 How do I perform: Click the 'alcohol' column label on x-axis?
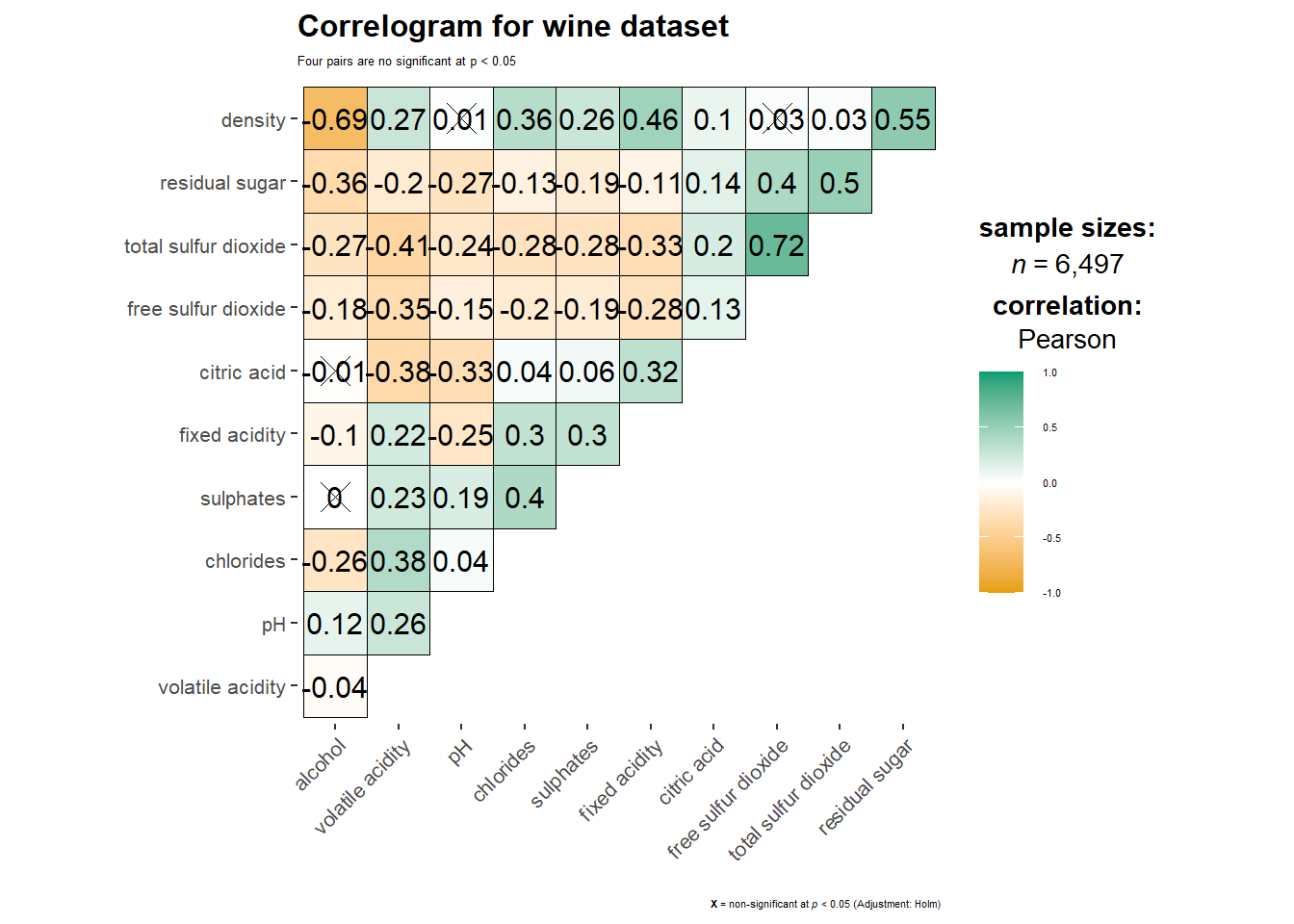[320, 765]
